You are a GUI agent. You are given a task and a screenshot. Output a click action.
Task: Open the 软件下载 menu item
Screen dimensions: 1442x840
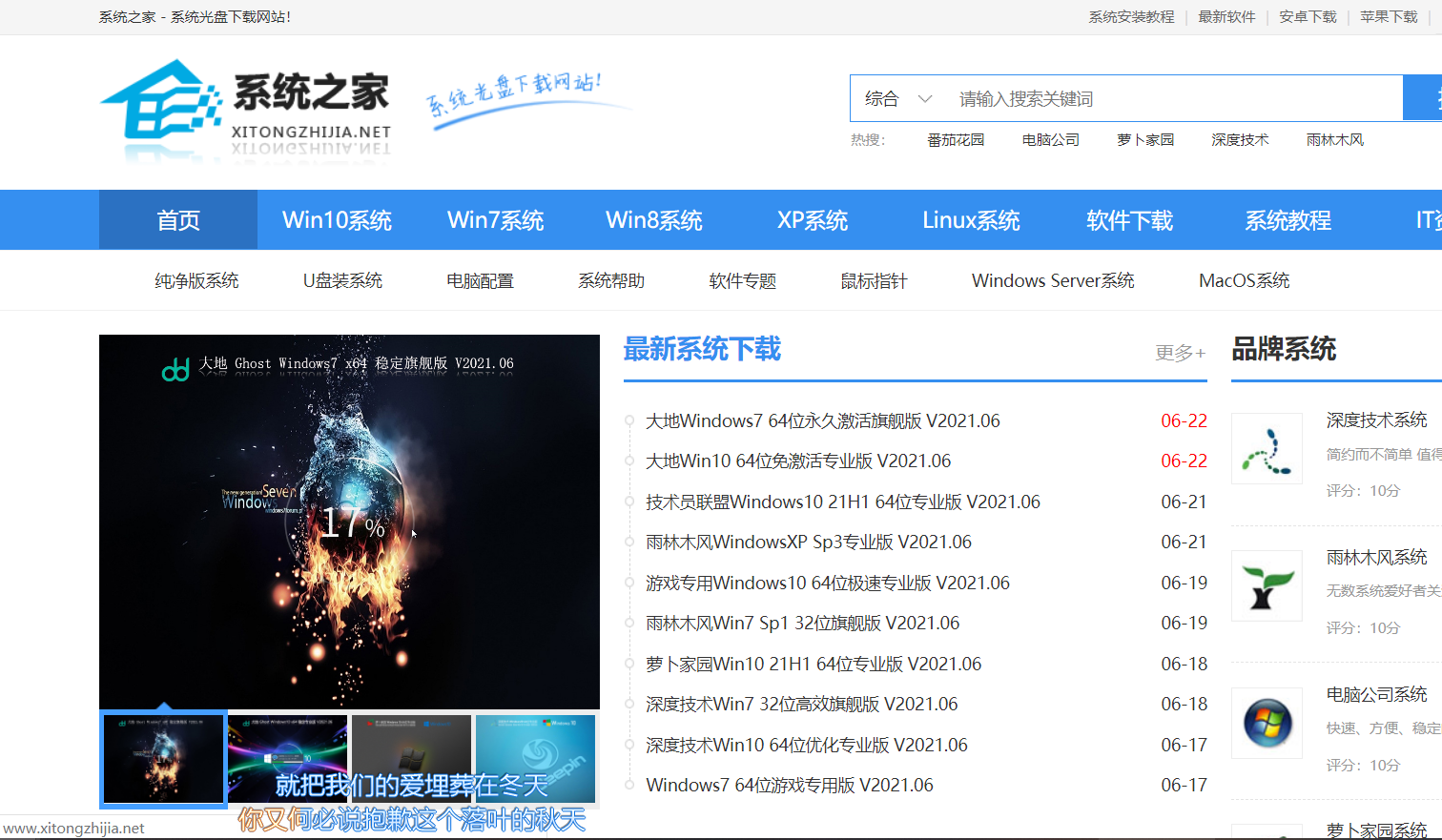coord(1129,219)
